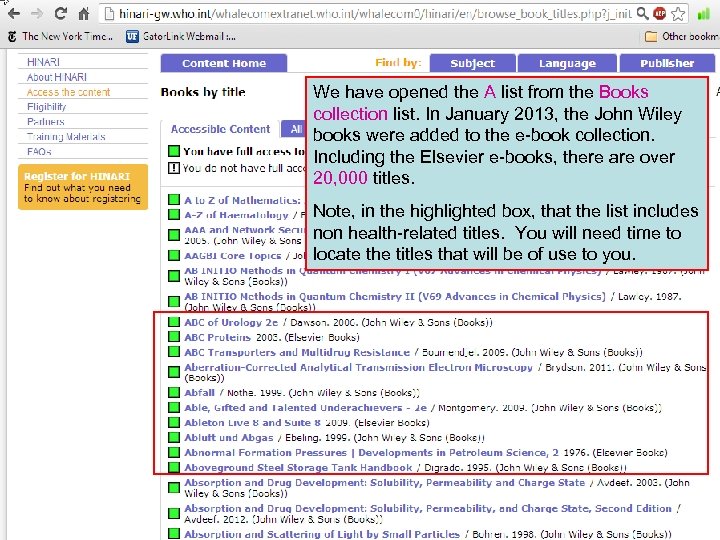Open Abluft und Abgas title

(229, 438)
